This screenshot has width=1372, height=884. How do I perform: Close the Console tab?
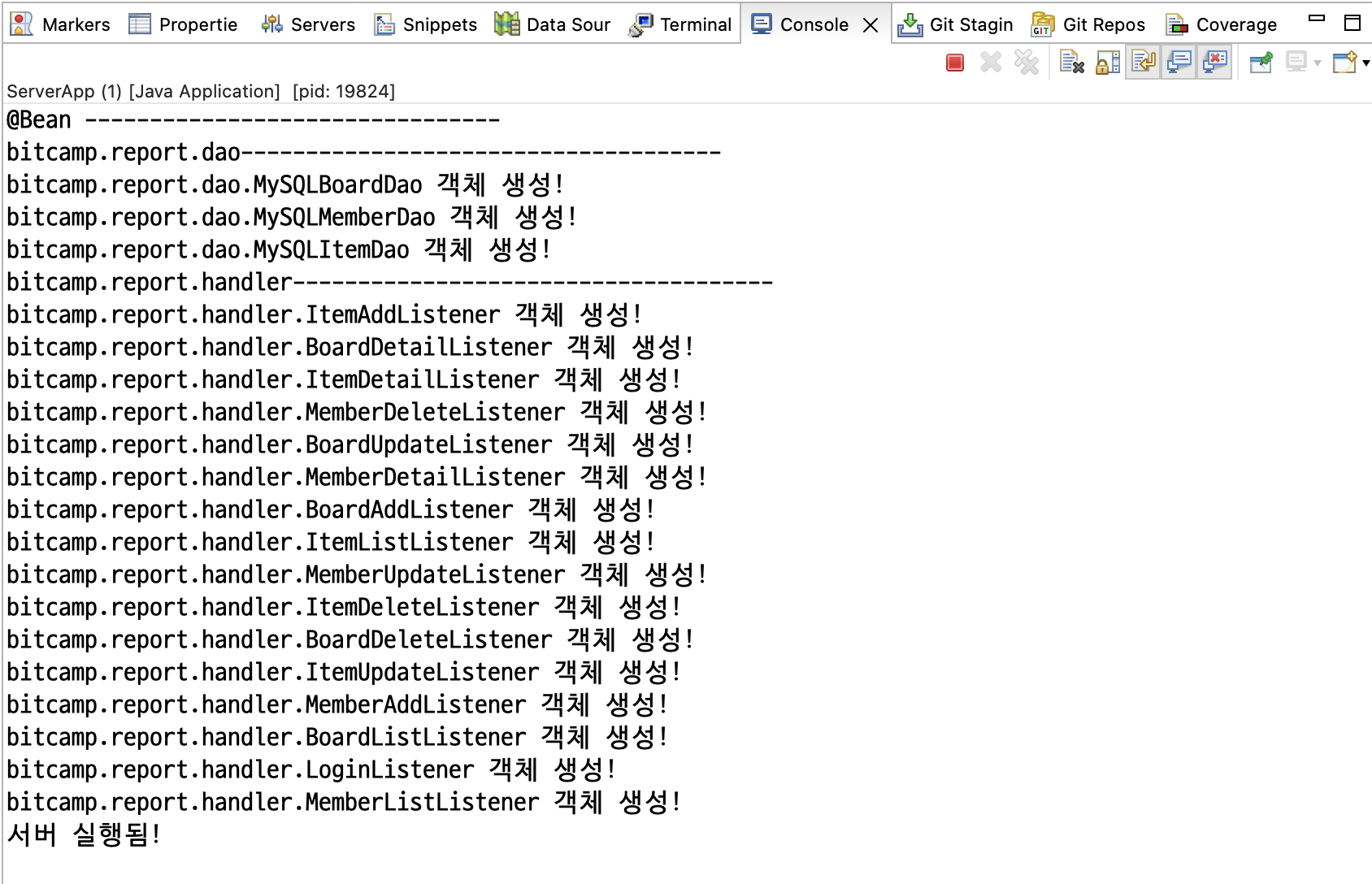871,25
